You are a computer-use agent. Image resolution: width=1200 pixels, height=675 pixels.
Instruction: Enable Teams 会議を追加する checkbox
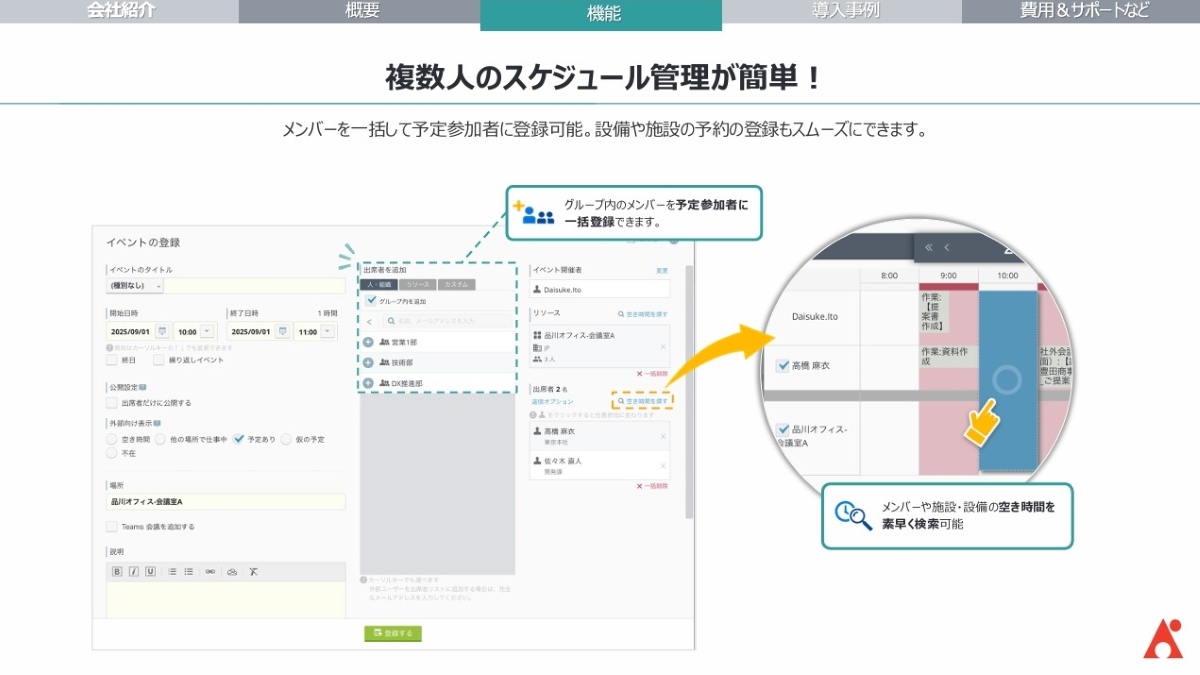click(112, 526)
